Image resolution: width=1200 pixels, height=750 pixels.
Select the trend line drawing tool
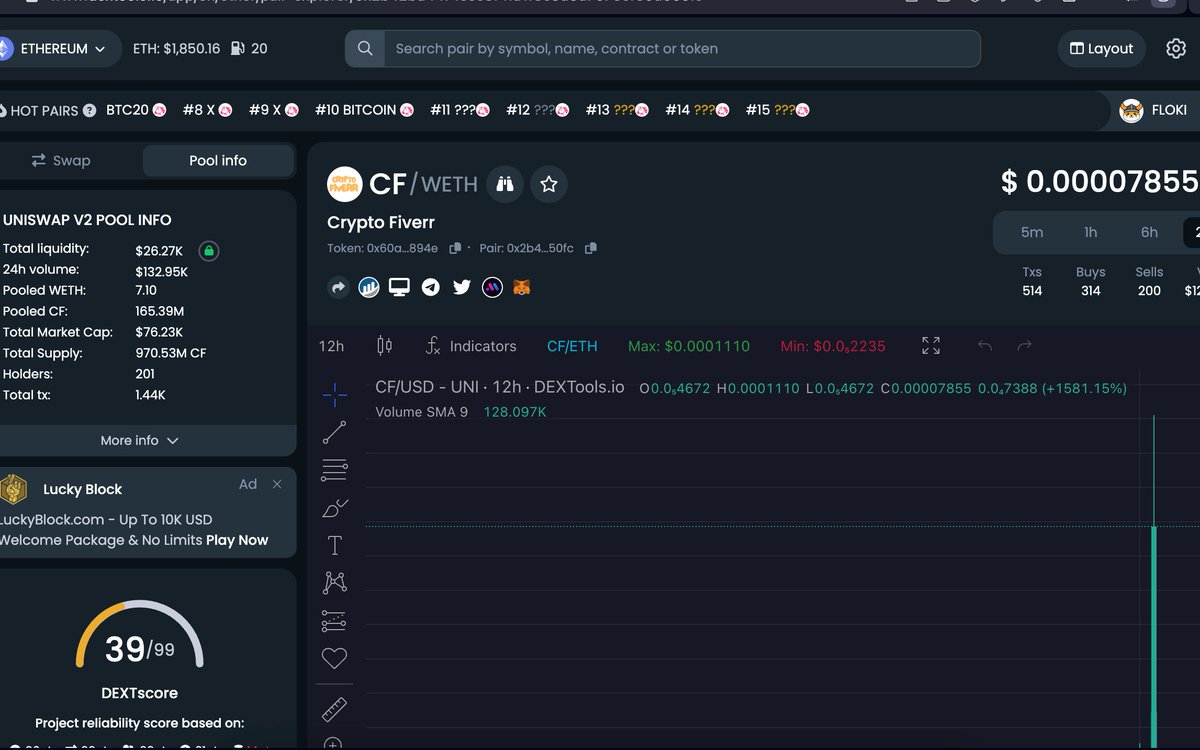(x=335, y=432)
